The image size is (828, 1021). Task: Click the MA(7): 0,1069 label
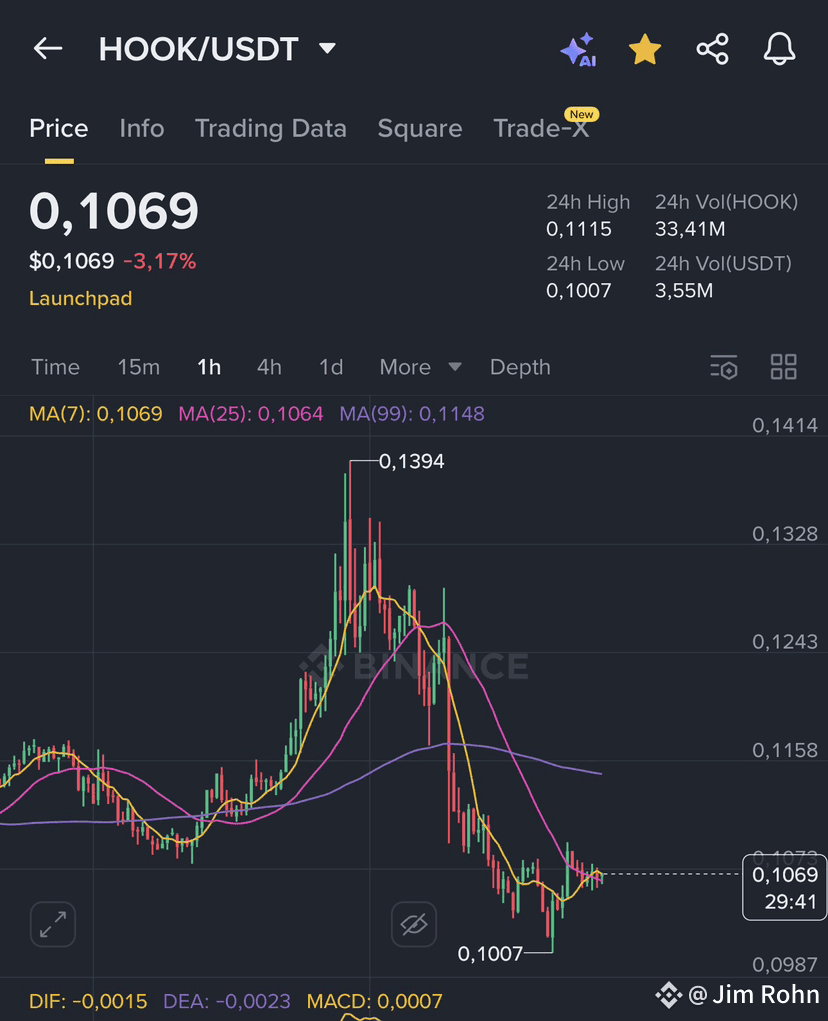(96, 413)
